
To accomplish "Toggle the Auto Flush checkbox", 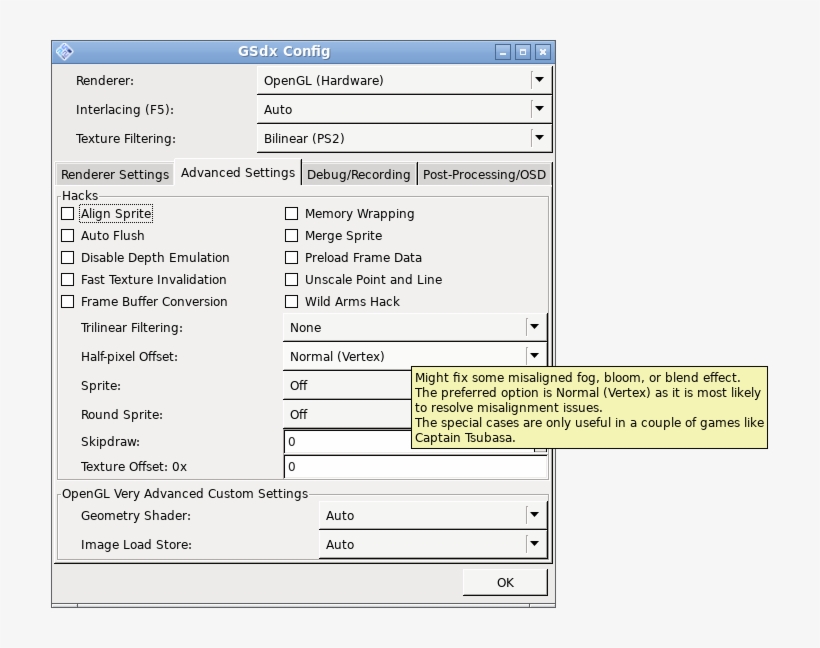I will coord(68,236).
